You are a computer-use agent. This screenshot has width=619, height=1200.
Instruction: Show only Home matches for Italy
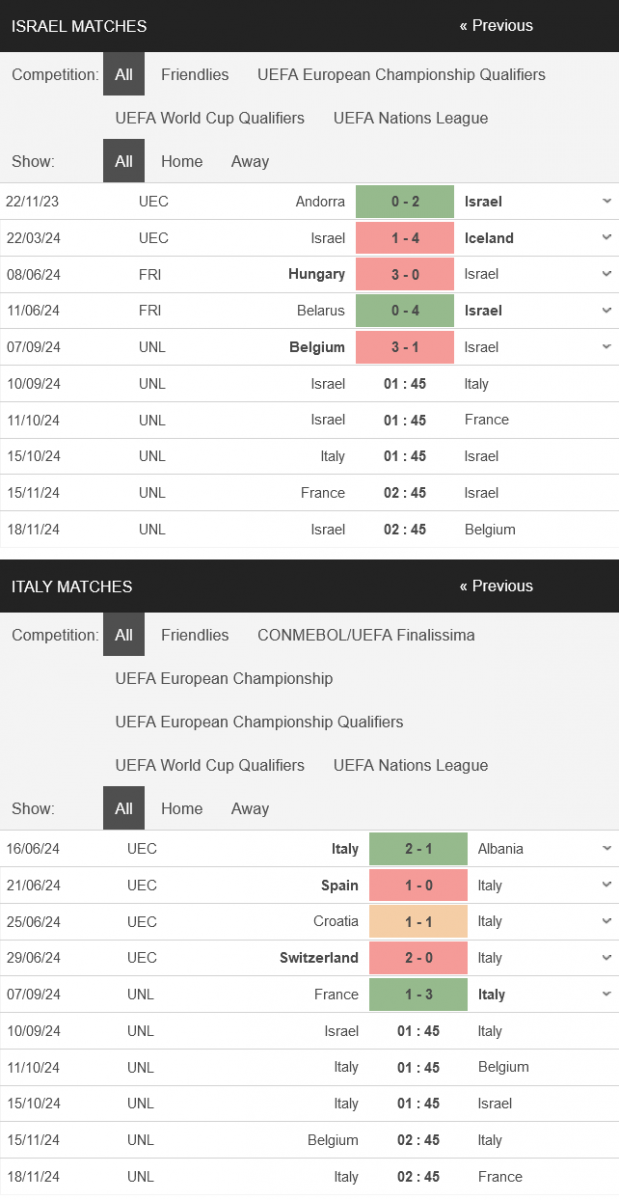[x=182, y=808]
